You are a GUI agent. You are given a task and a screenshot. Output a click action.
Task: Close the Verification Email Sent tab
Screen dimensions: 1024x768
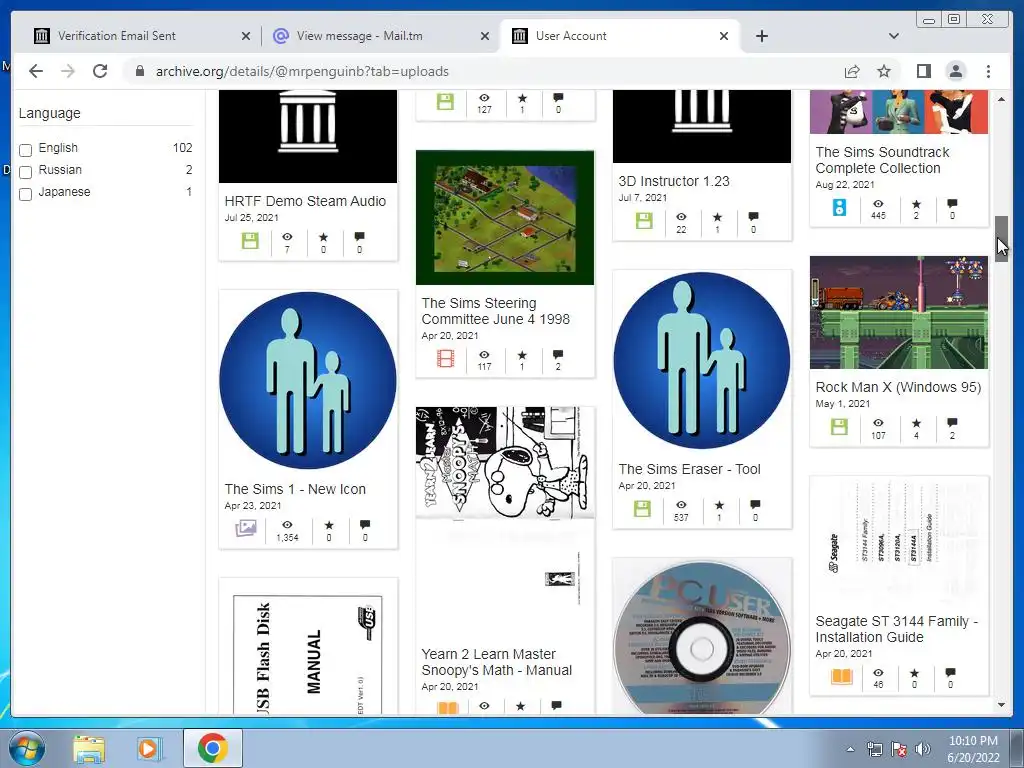tap(246, 36)
